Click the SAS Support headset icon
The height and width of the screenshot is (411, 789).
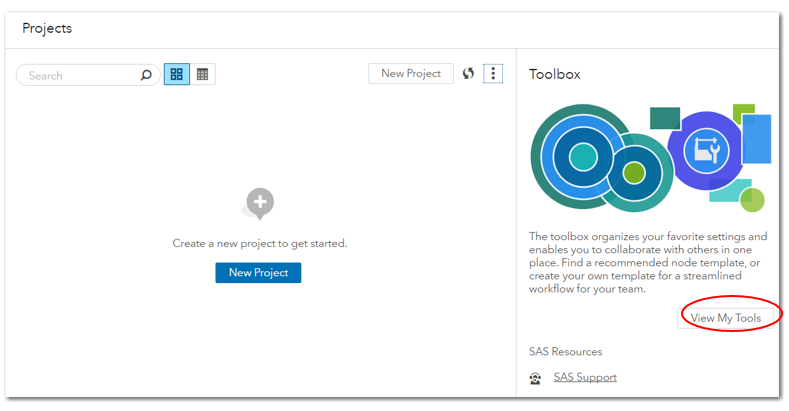click(536, 378)
